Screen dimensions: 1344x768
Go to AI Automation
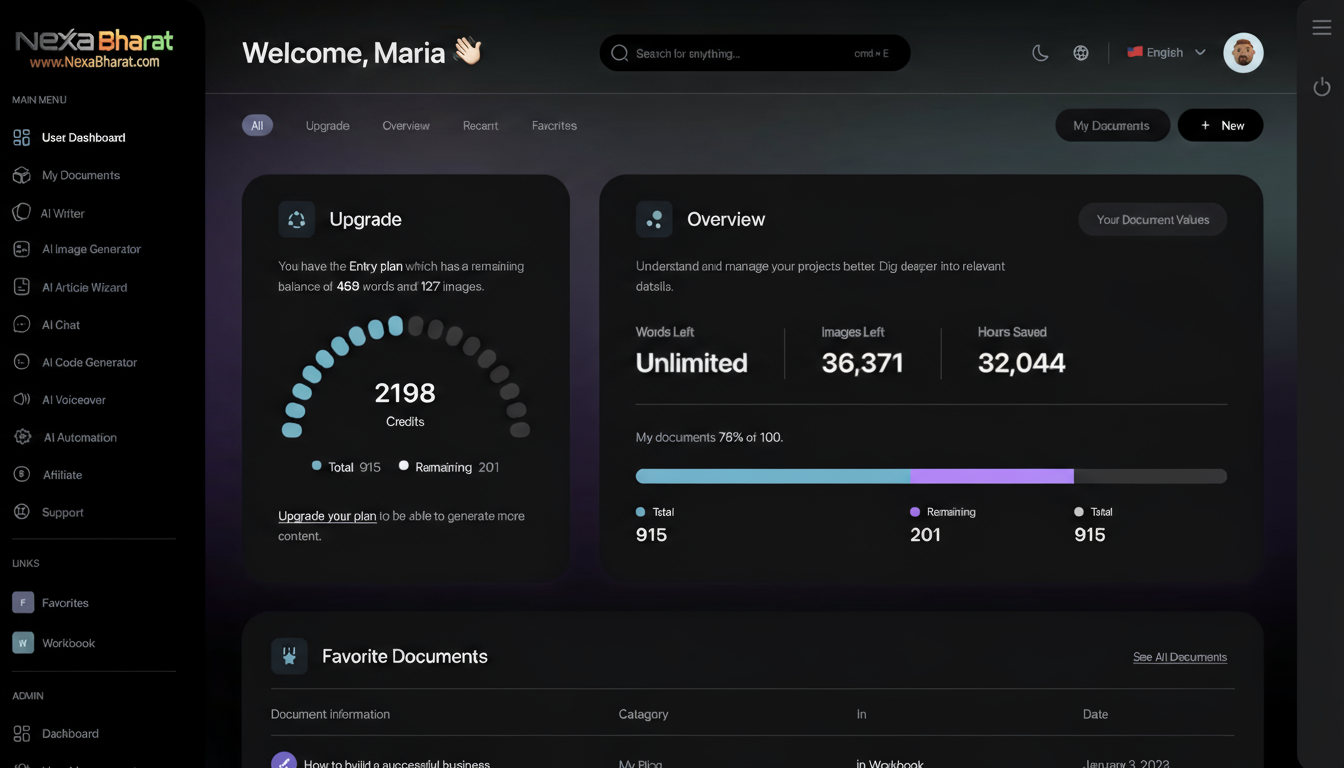(79, 437)
